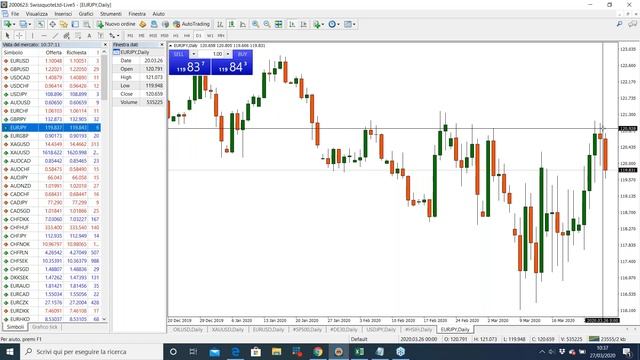Image resolution: width=640 pixels, height=360 pixels.
Task: Open the File menu
Action: tap(15, 14)
